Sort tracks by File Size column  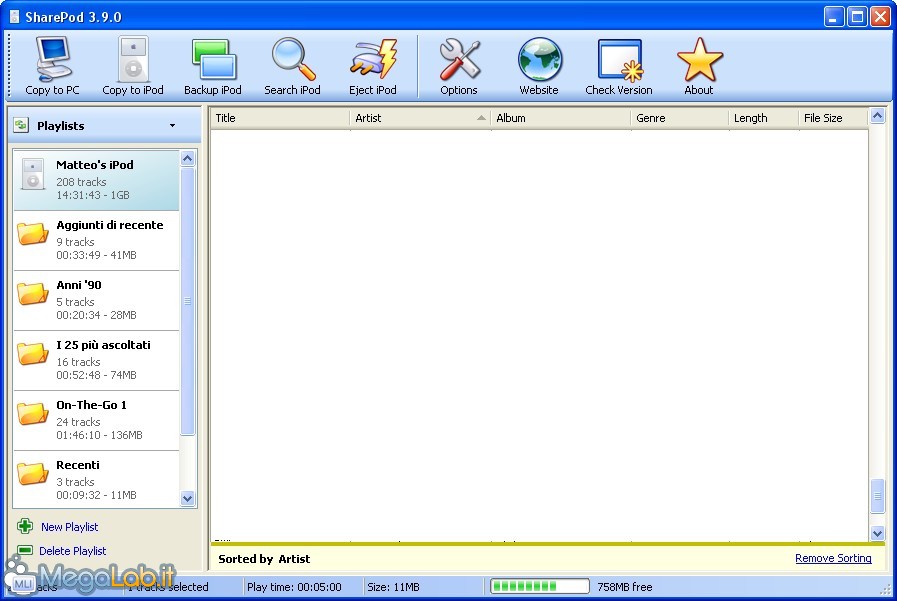(834, 118)
